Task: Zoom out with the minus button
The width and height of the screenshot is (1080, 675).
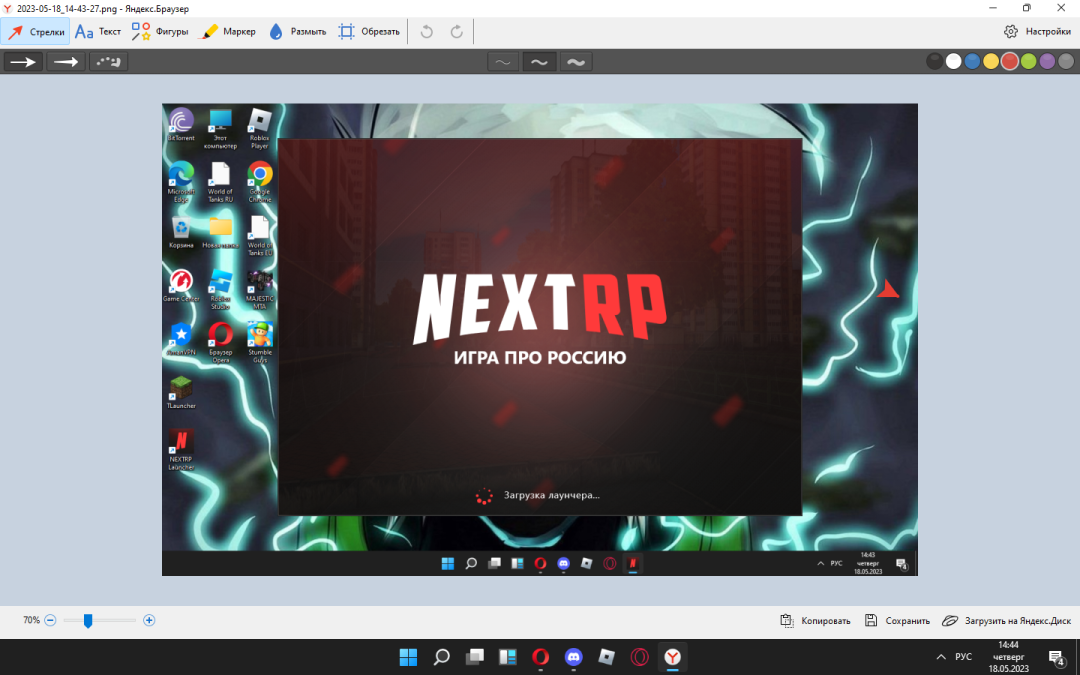Action: pyautogui.click(x=50, y=621)
